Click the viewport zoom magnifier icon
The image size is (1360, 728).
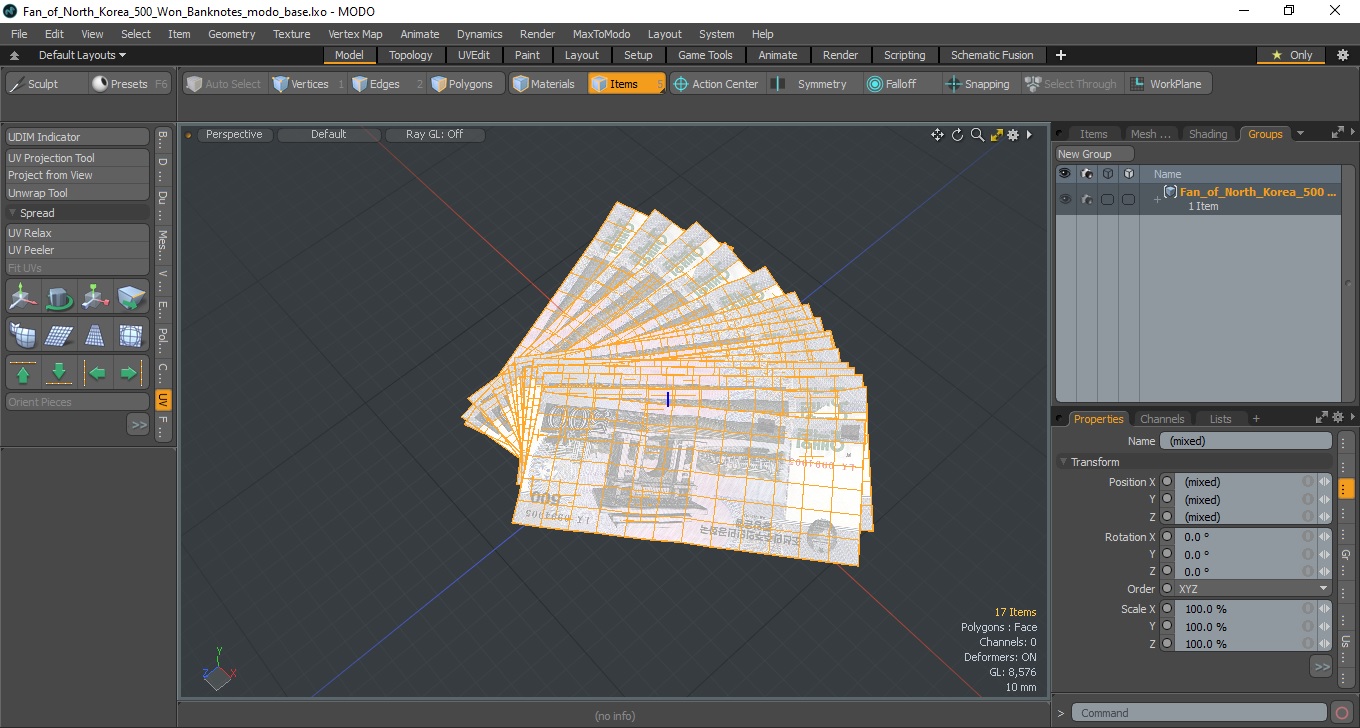point(977,135)
